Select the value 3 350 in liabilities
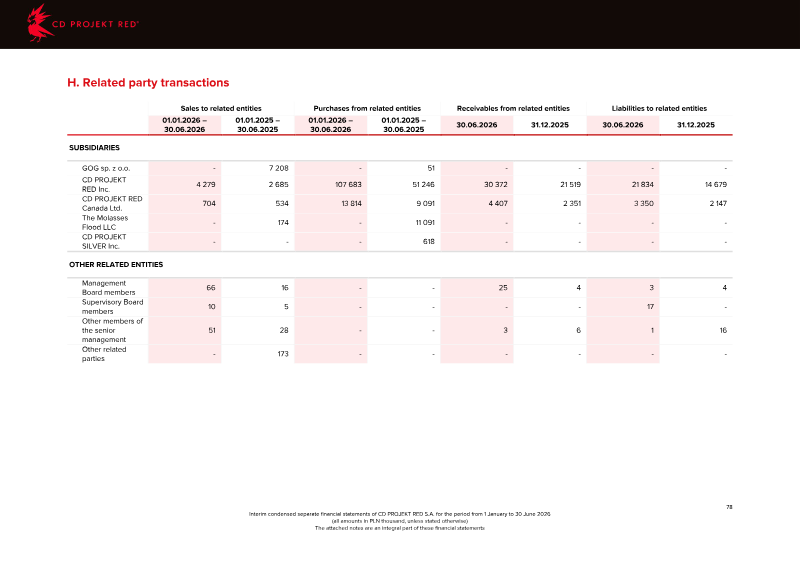Screen dimensions: 800x565 coord(644,203)
